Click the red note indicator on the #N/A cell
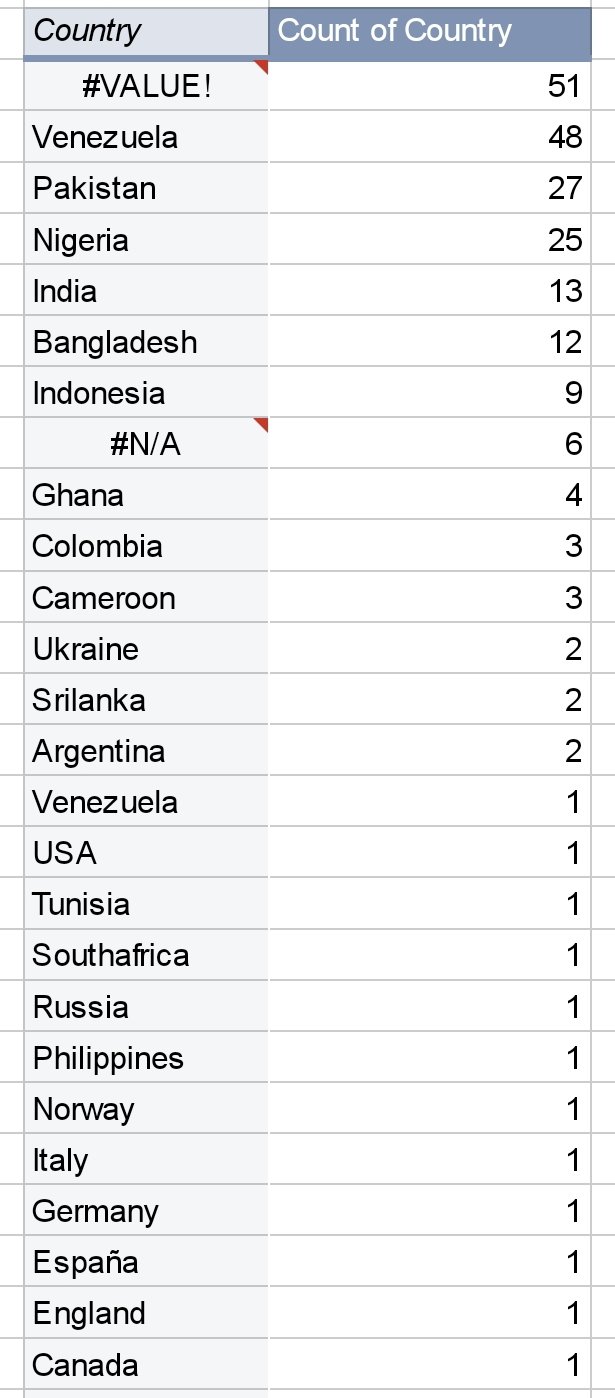 point(262,424)
